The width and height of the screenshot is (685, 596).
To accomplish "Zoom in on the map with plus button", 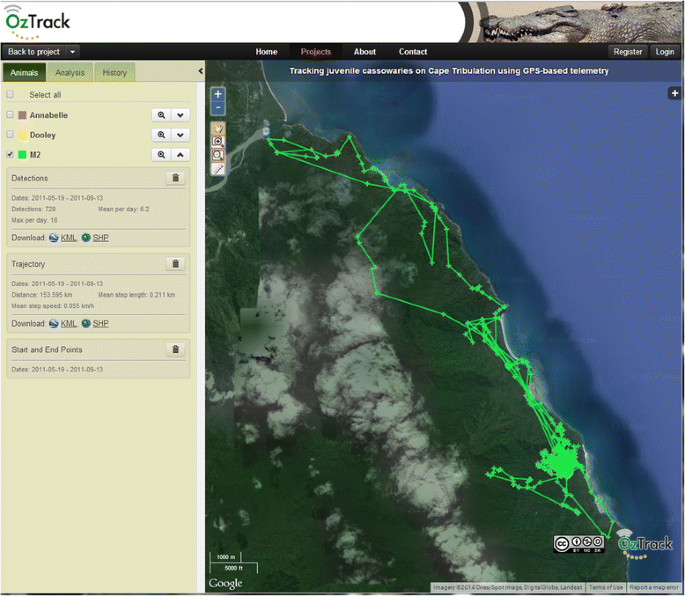I will [218, 94].
